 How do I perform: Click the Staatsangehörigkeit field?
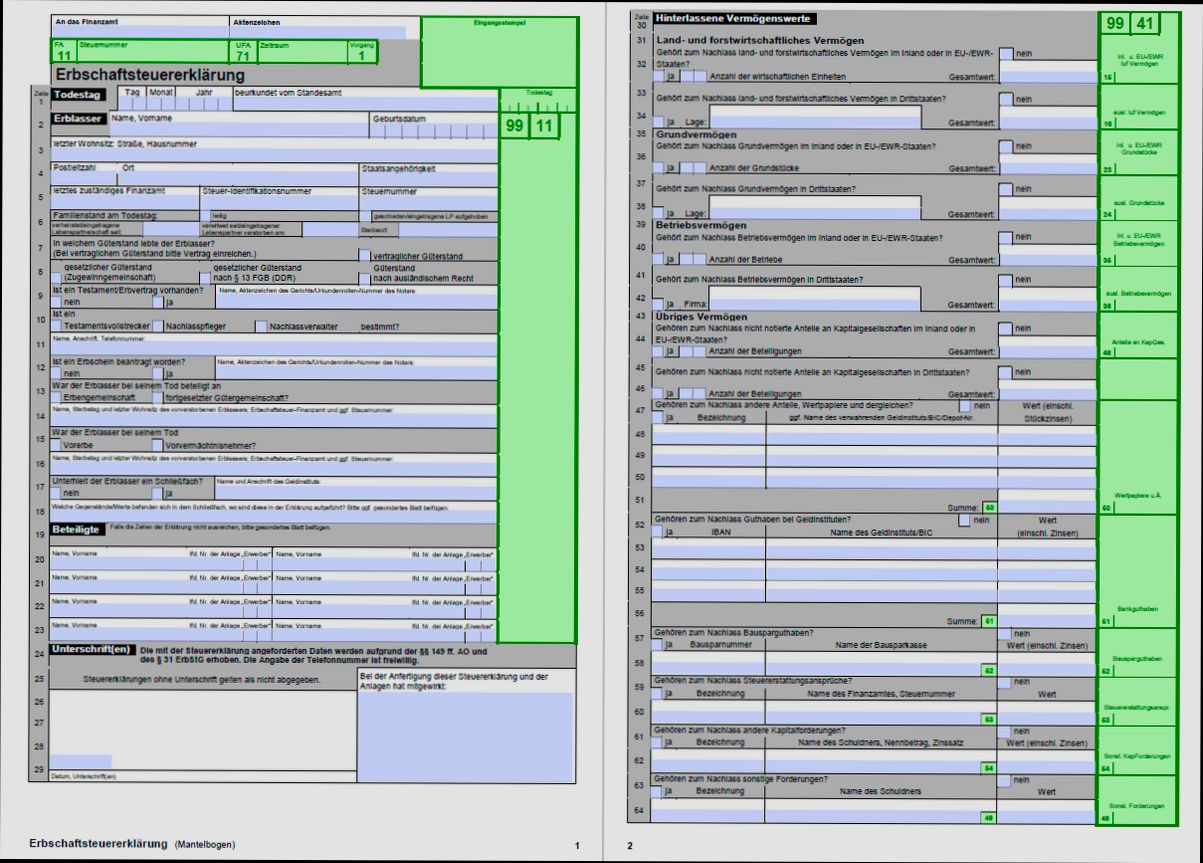428,179
